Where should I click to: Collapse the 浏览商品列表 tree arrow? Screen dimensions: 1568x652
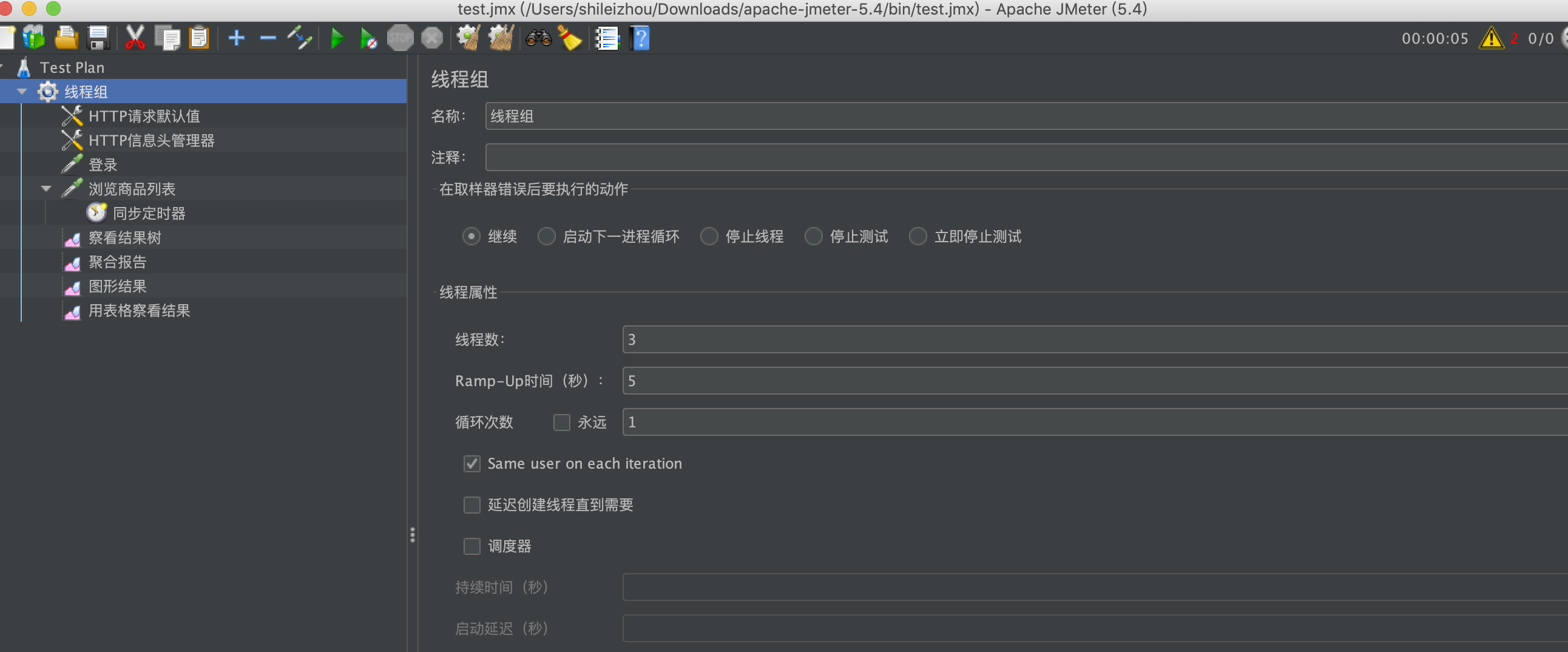tap(46, 189)
